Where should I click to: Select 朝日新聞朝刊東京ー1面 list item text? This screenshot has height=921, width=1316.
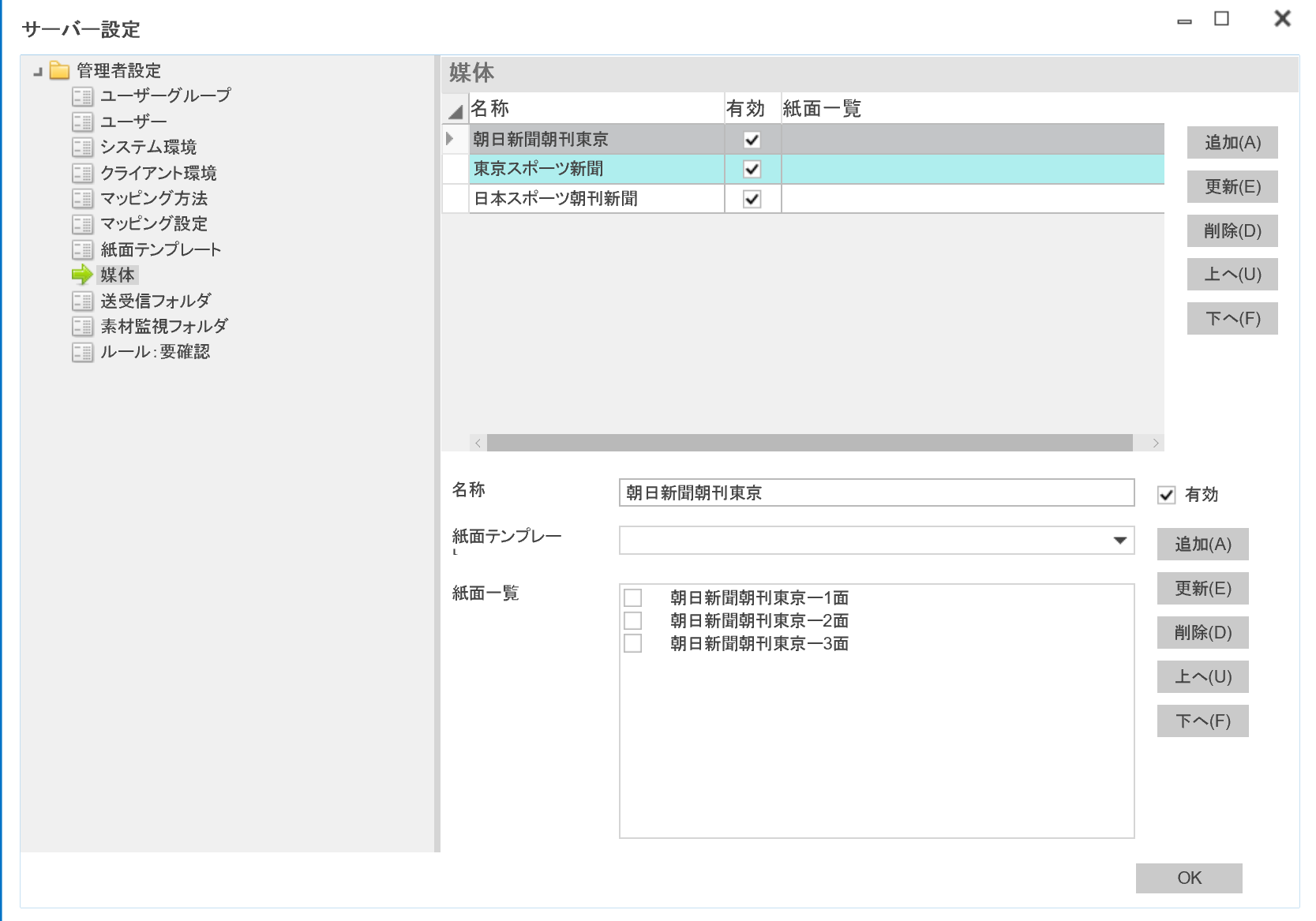point(759,597)
